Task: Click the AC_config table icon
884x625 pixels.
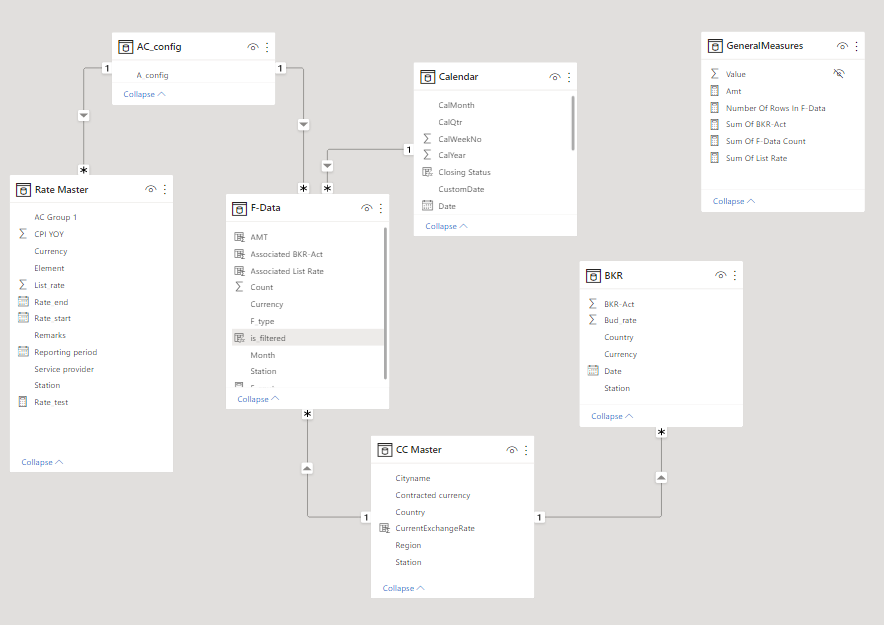Action: (x=125, y=47)
